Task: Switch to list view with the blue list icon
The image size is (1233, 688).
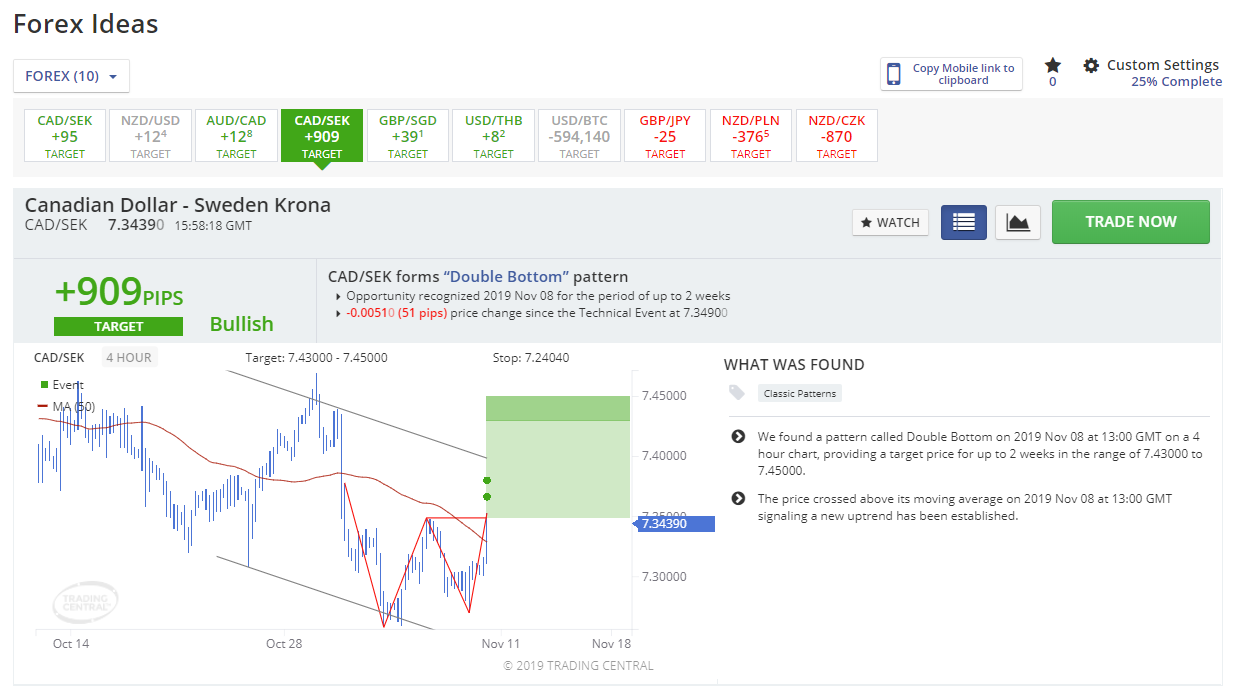Action: pos(963,222)
